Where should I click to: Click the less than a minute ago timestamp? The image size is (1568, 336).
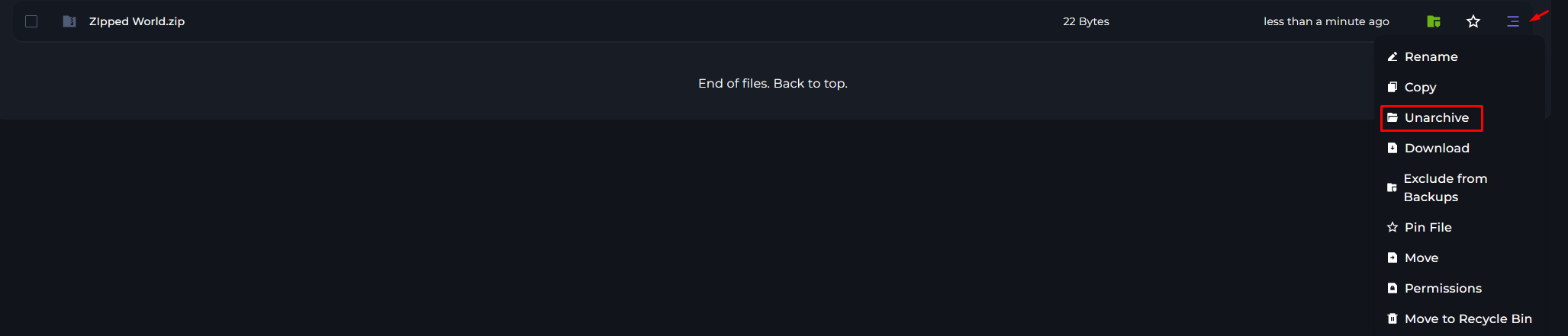coord(1326,21)
